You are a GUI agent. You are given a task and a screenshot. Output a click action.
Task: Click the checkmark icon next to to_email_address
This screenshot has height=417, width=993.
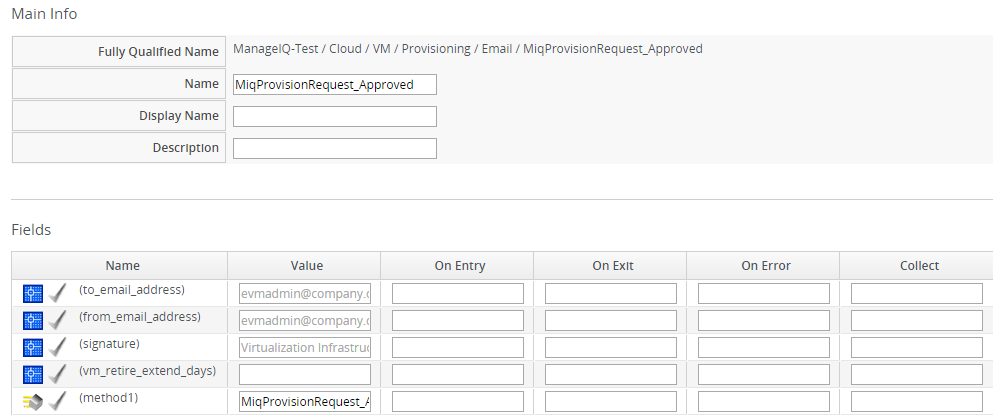pyautogui.click(x=58, y=294)
